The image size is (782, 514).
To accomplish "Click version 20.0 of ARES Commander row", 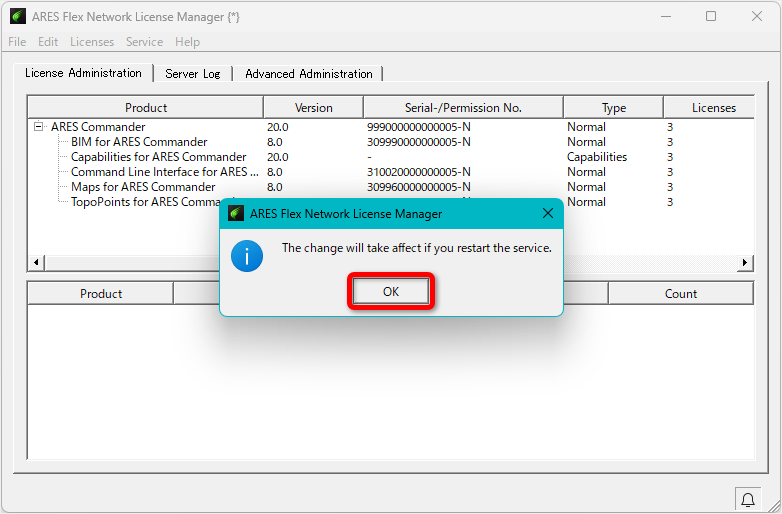I will click(277, 127).
